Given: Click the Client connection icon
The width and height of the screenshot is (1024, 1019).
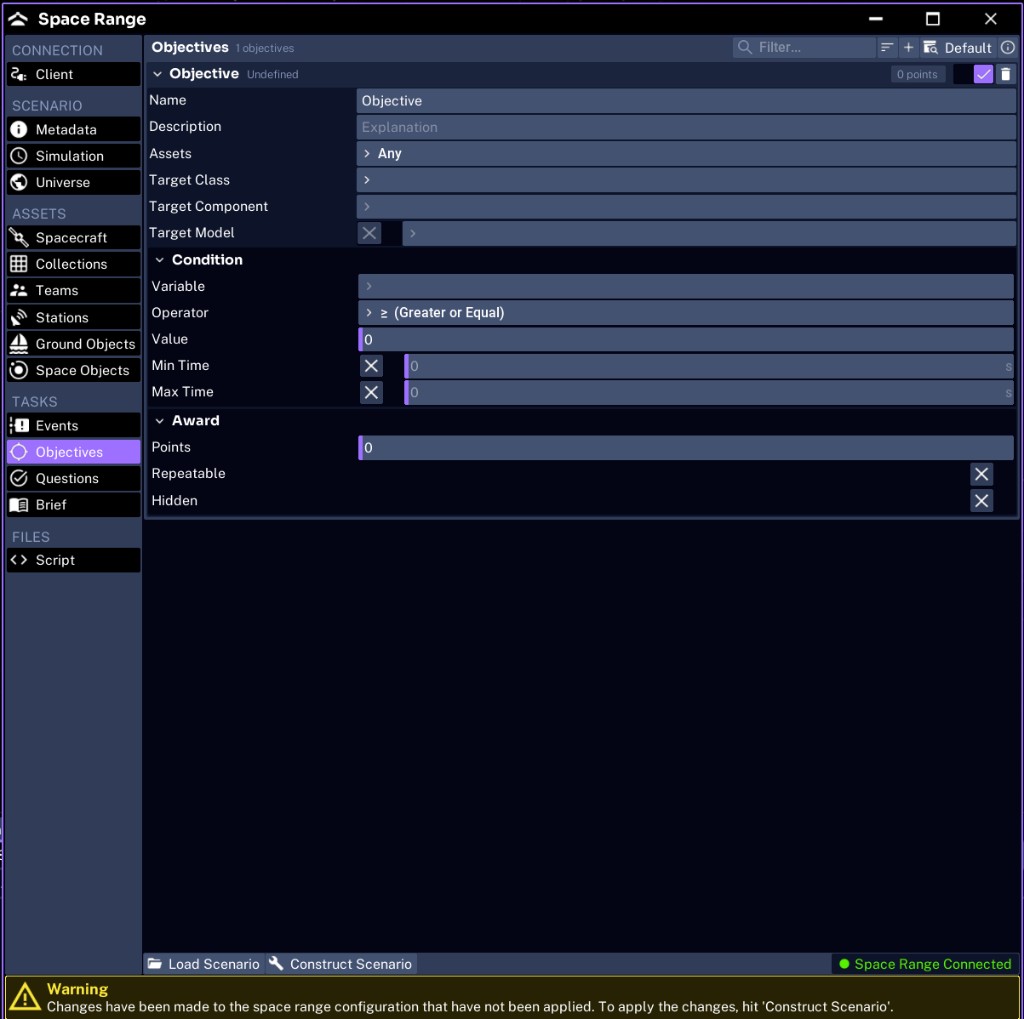Looking at the screenshot, I should (19, 74).
